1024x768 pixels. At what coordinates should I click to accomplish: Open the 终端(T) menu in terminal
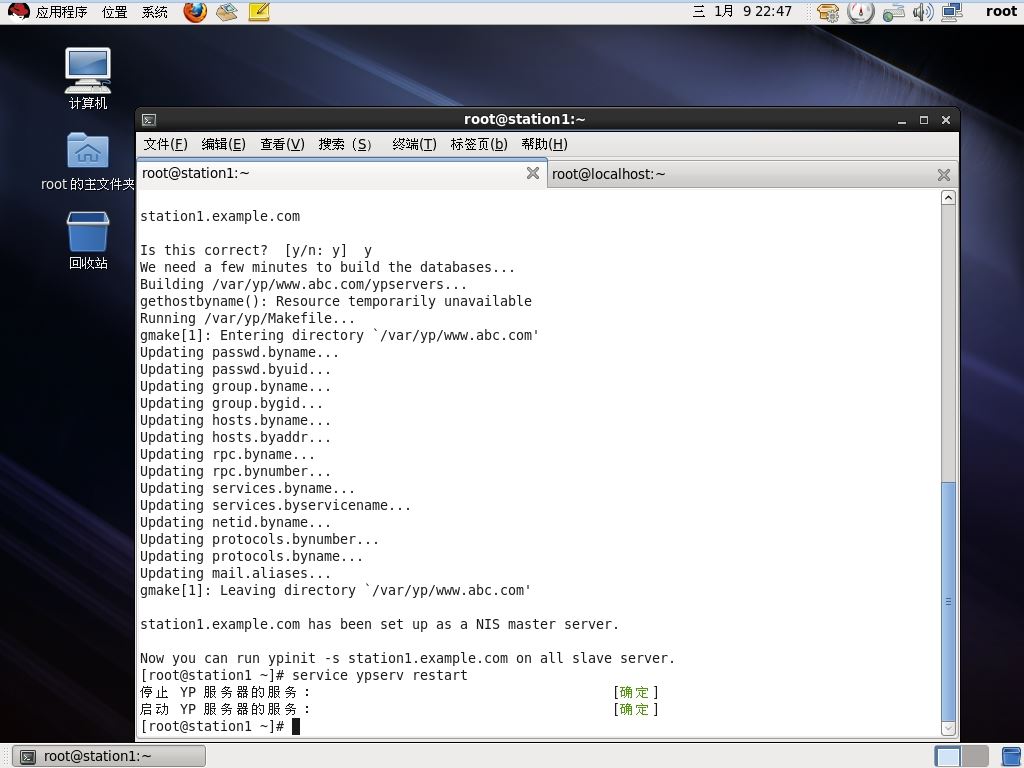(414, 144)
